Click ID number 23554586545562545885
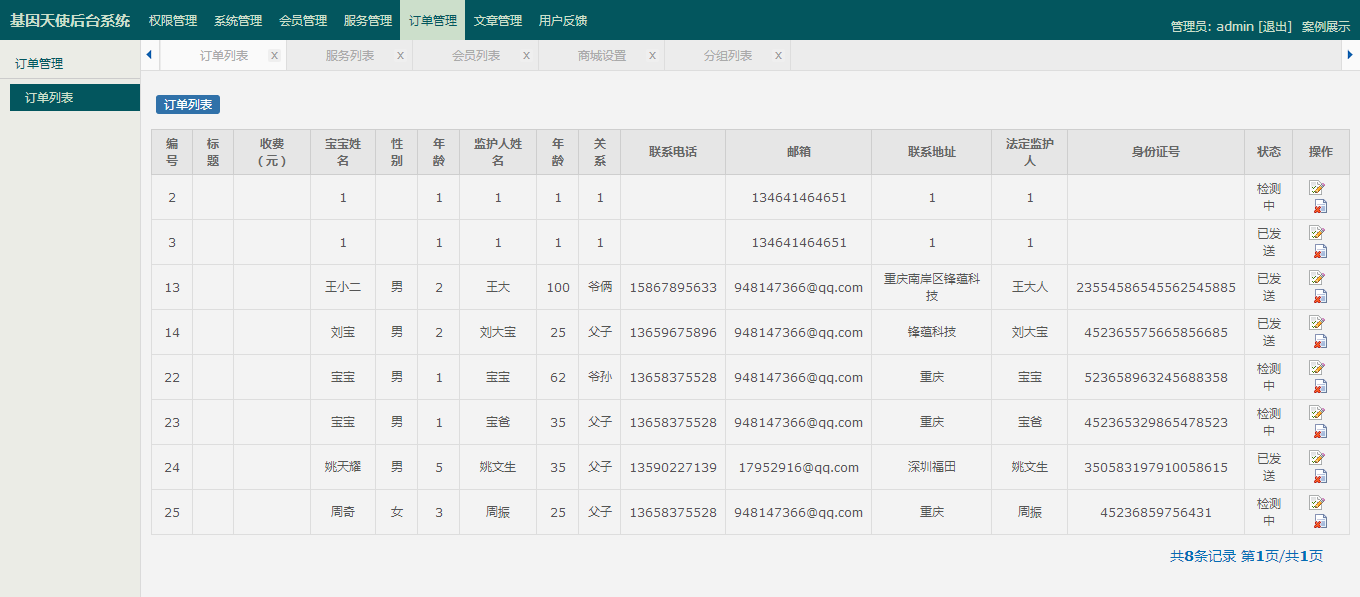This screenshot has height=597, width=1360. pyautogui.click(x=1156, y=287)
